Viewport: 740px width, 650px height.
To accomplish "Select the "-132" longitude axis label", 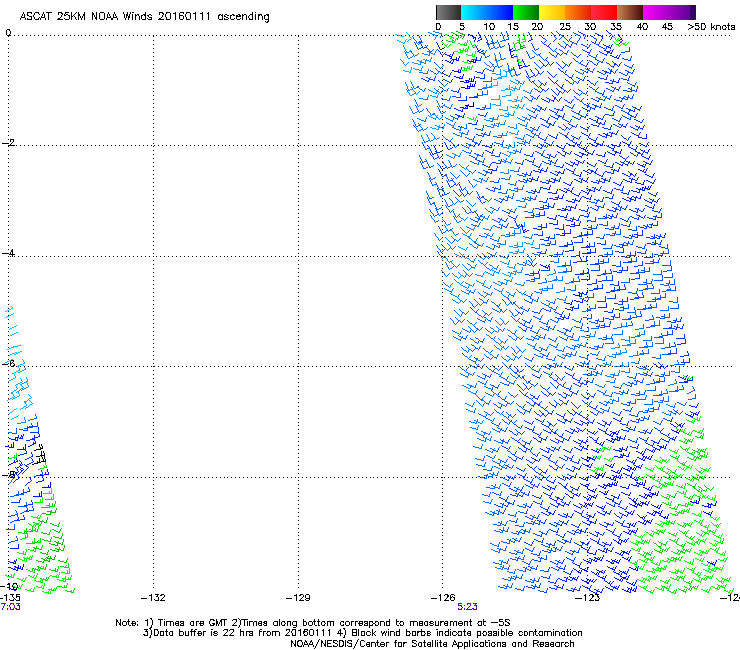I will click(153, 598).
